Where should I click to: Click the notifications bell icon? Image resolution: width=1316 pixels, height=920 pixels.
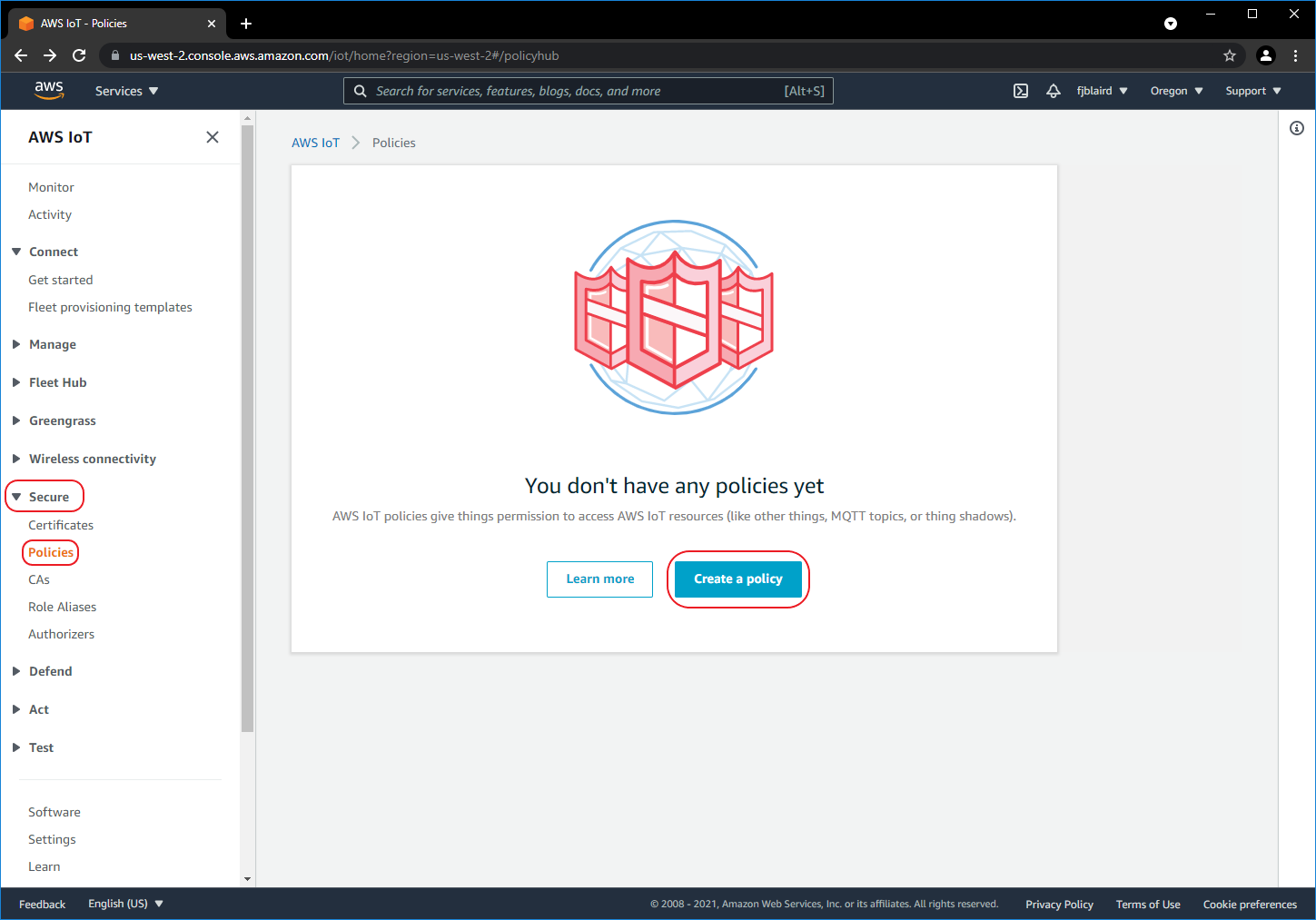coord(1054,91)
